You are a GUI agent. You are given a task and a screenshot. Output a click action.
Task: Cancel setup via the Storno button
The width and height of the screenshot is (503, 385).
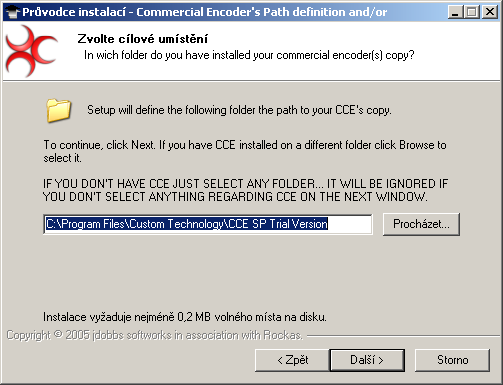[452, 360]
